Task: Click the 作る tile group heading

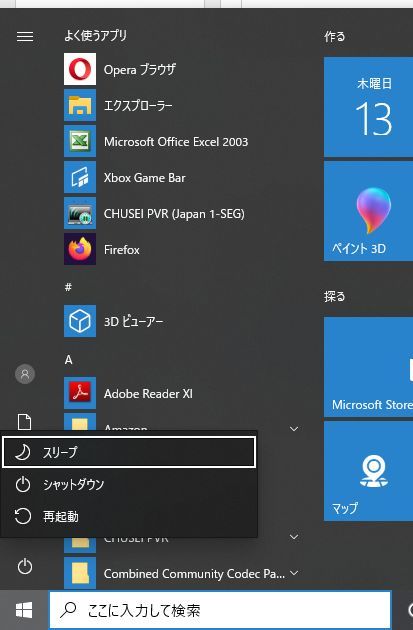Action: tap(335, 37)
